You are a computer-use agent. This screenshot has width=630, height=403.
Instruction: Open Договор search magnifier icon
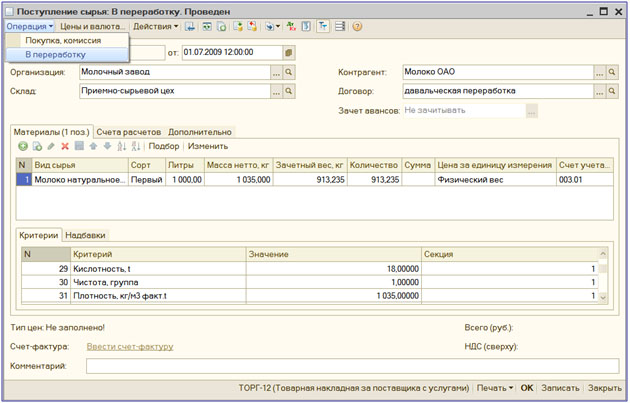[612, 91]
